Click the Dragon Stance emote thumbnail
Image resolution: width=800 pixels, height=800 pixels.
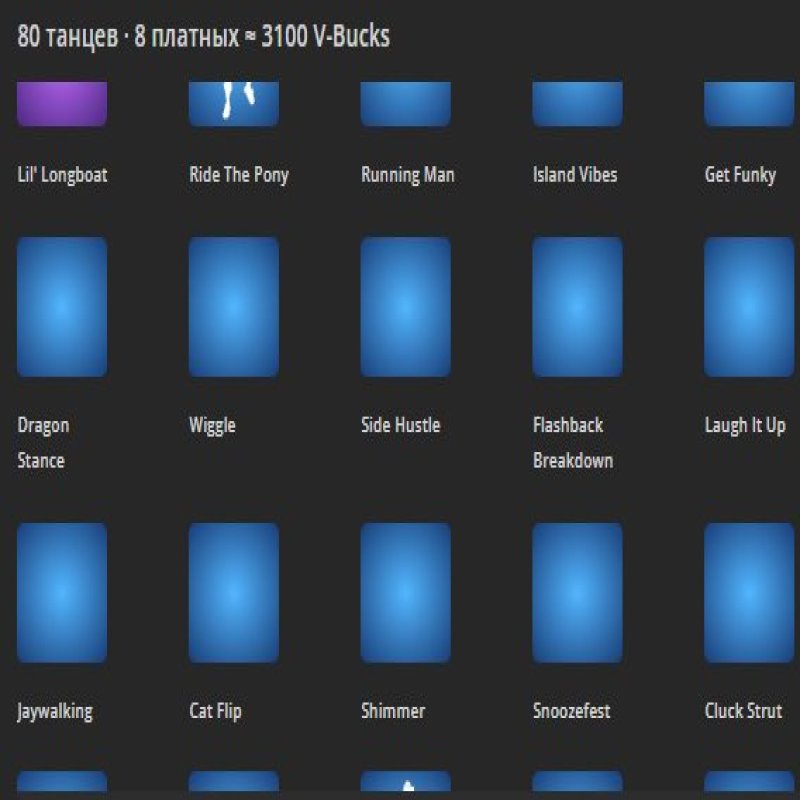(62, 307)
